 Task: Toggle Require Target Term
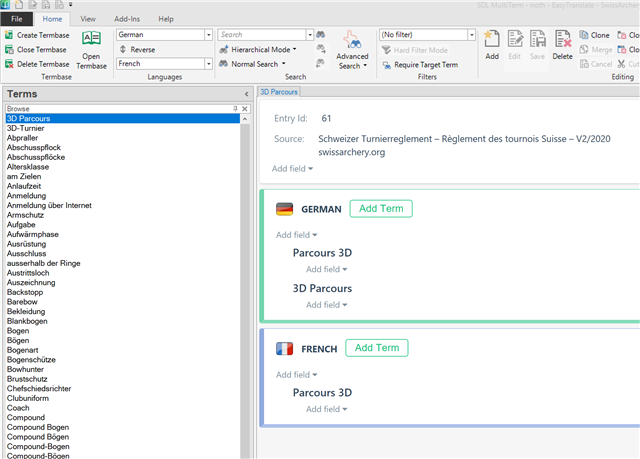(x=420, y=65)
